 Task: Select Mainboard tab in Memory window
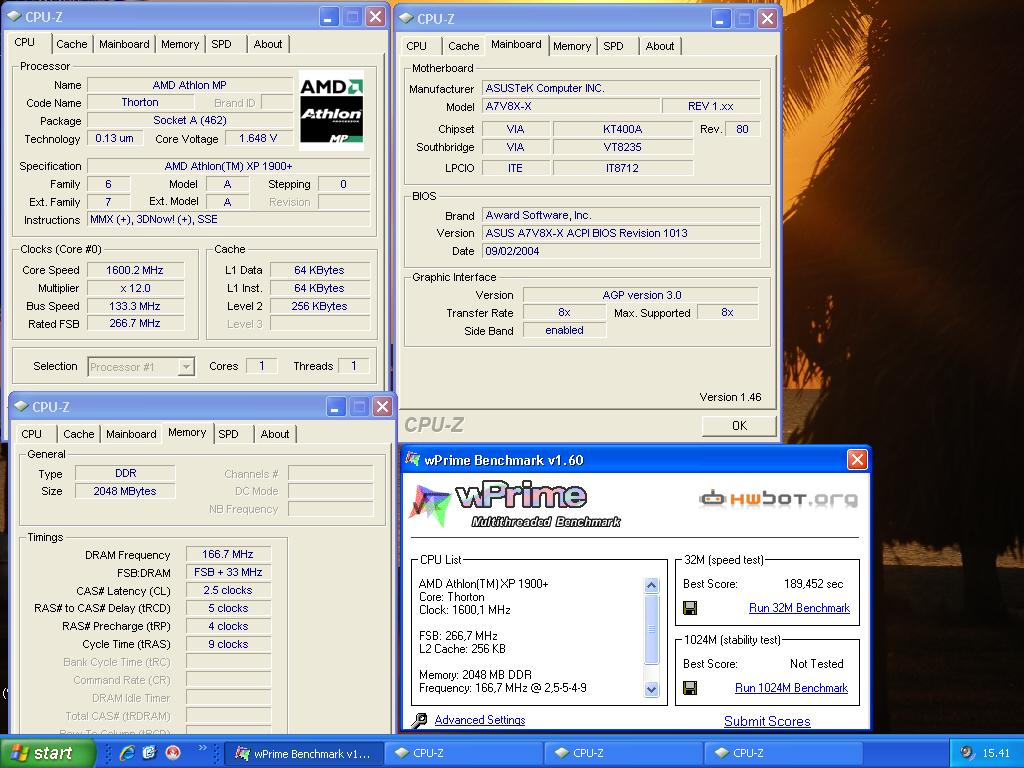tap(131, 434)
